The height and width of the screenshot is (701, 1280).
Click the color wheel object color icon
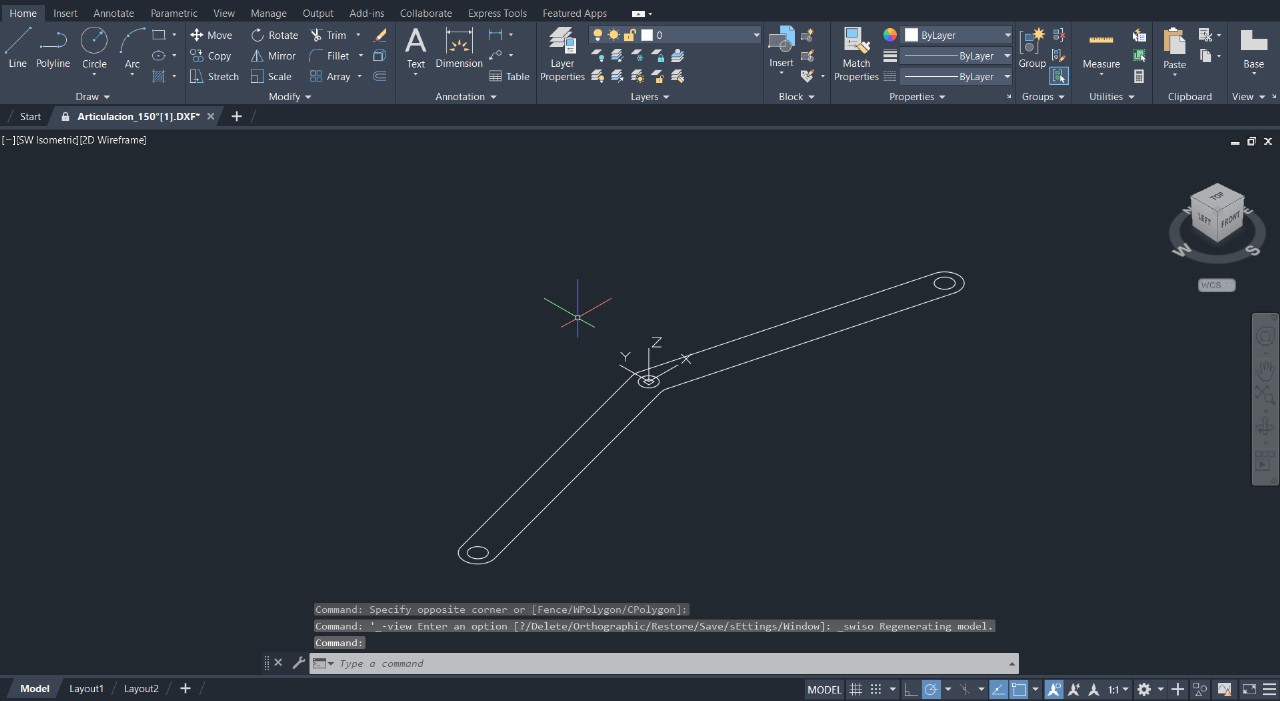pos(890,35)
